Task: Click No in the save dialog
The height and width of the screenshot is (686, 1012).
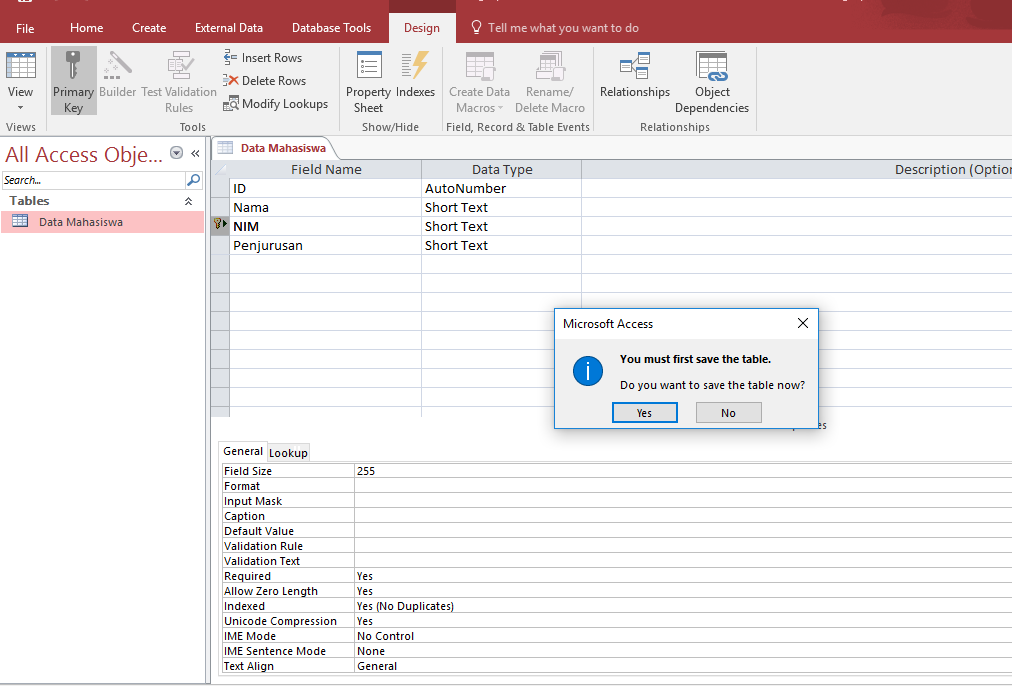Action: pyautogui.click(x=728, y=413)
